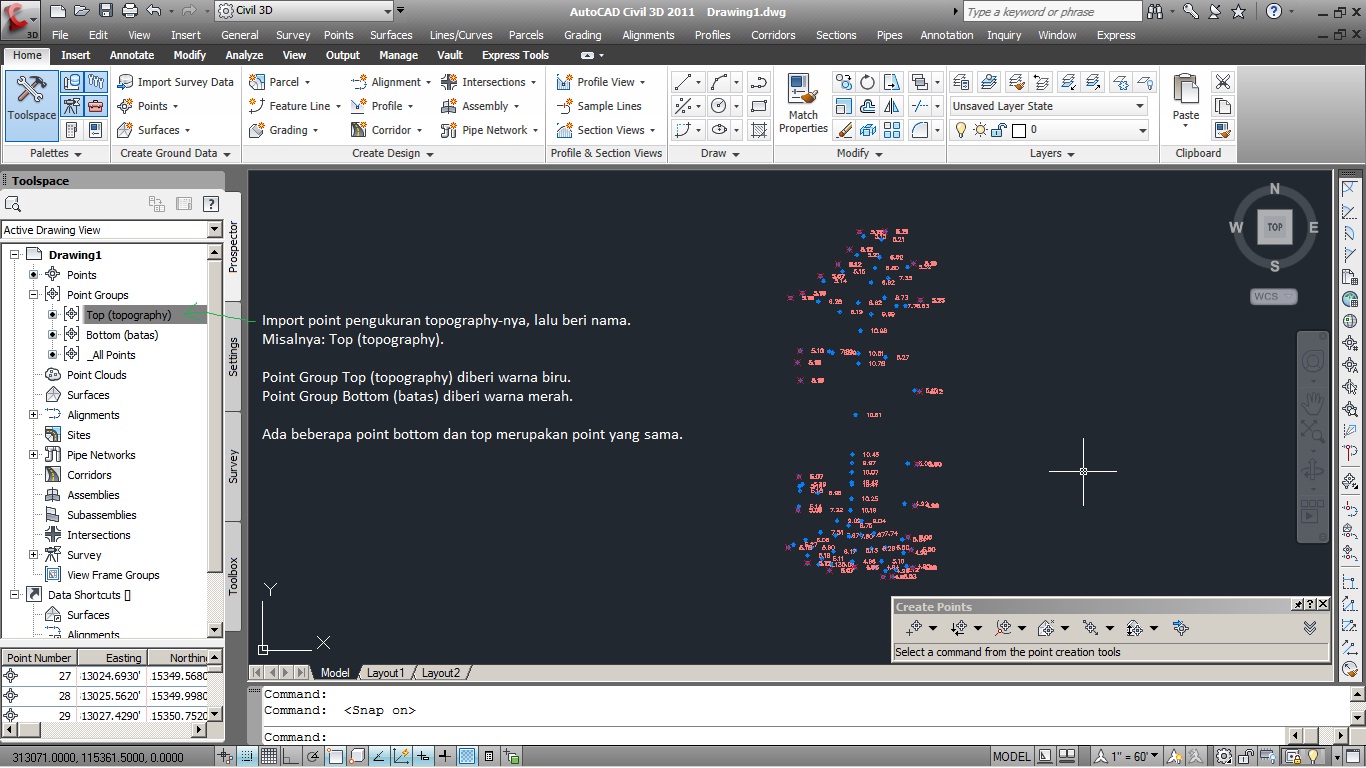1366x768 pixels.
Task: Click the Annotation Scale icon in status bar
Action: (x=1102, y=757)
